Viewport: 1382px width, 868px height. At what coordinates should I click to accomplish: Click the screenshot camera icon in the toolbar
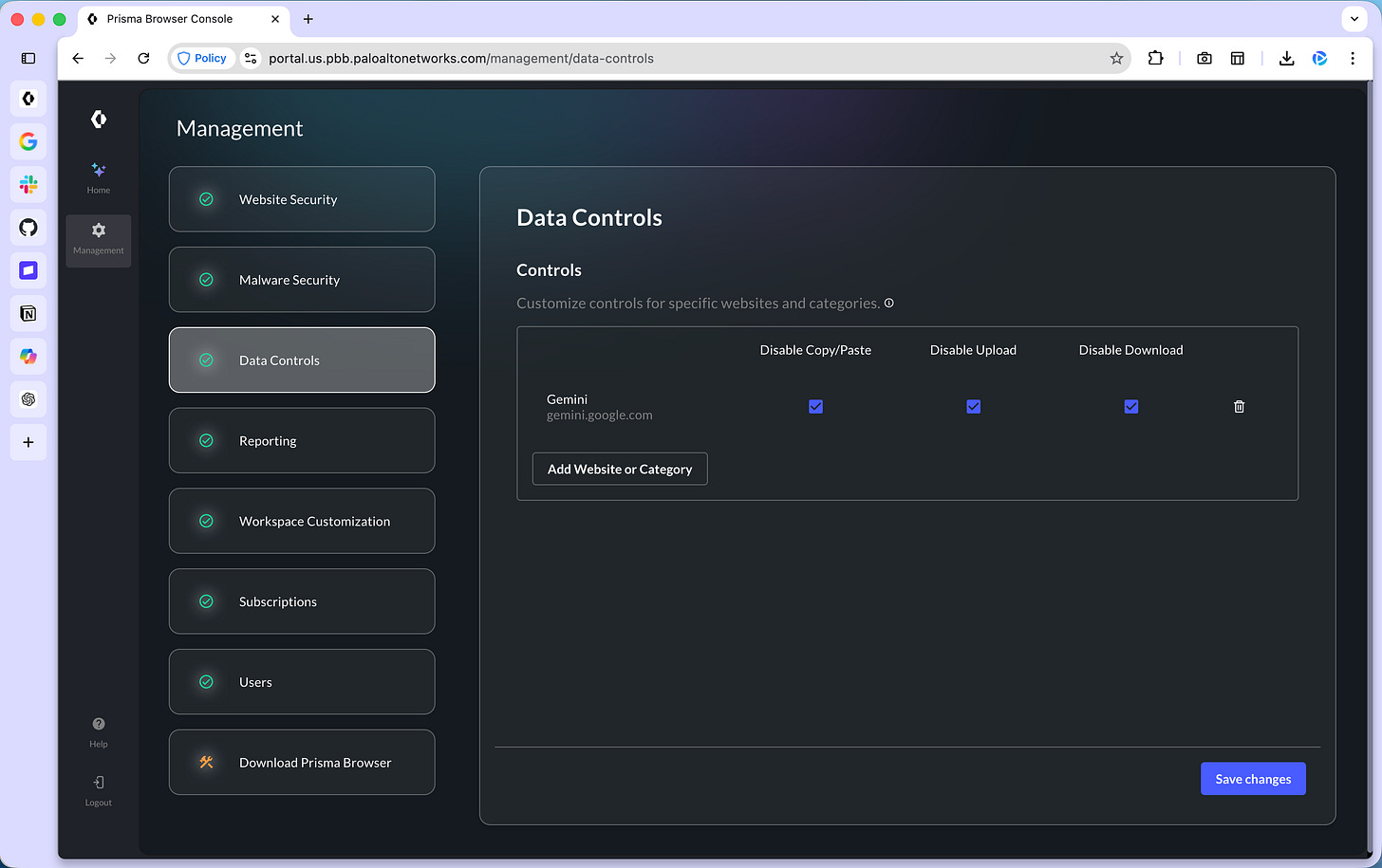[1204, 58]
